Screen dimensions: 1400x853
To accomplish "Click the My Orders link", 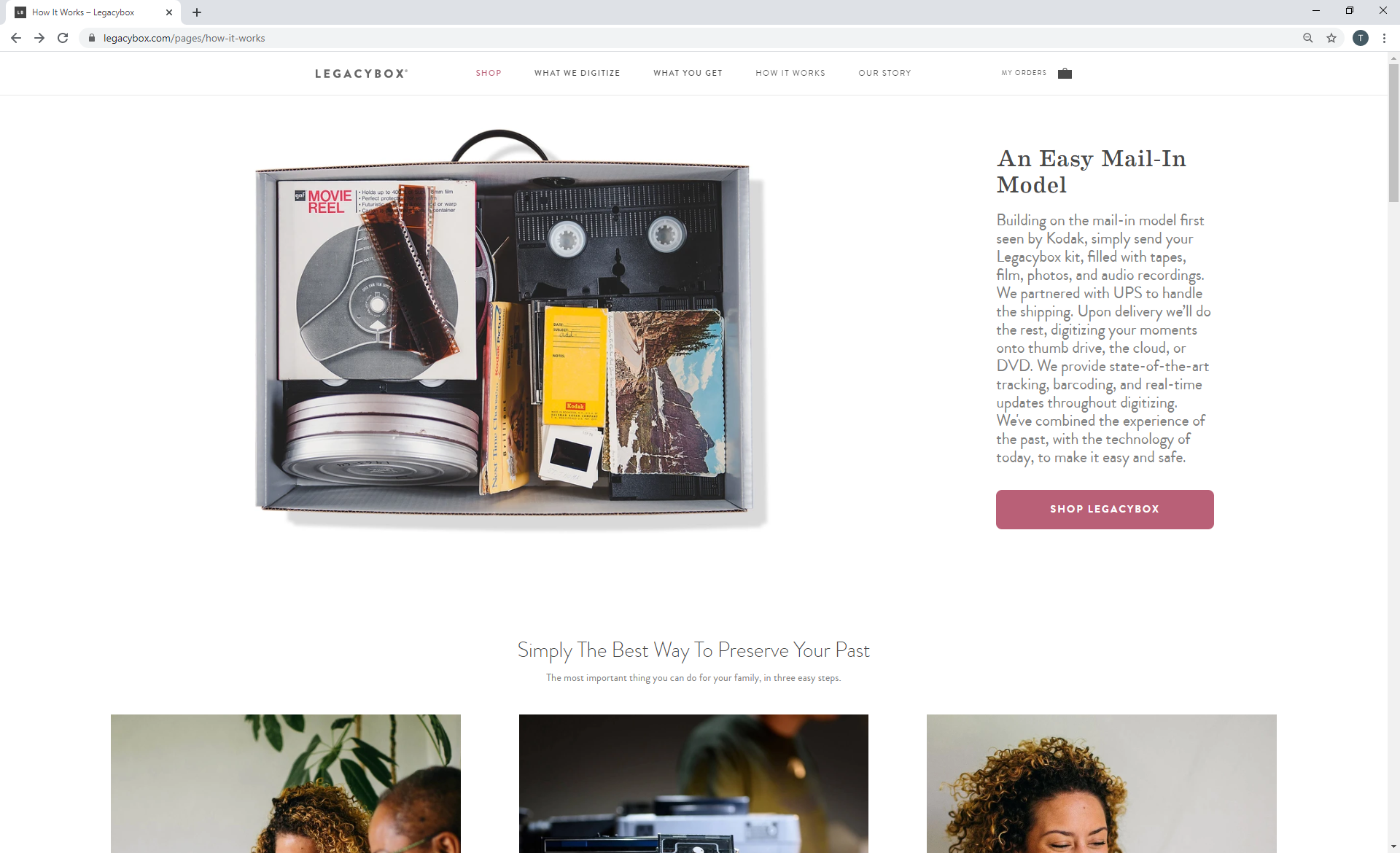I will click(1024, 73).
